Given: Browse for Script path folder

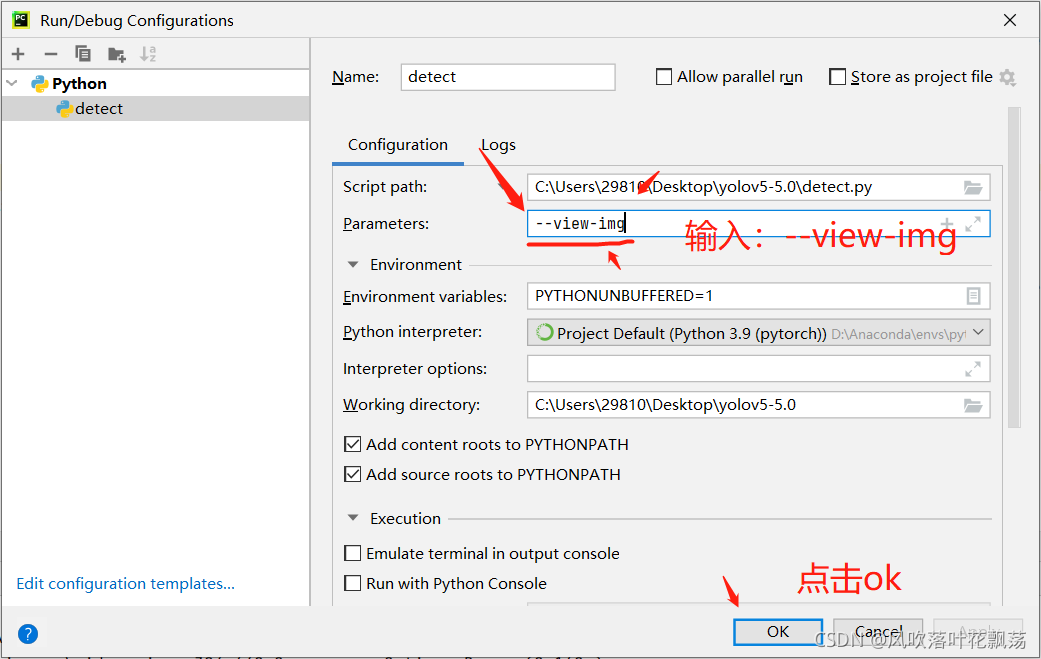Looking at the screenshot, I should (x=973, y=188).
